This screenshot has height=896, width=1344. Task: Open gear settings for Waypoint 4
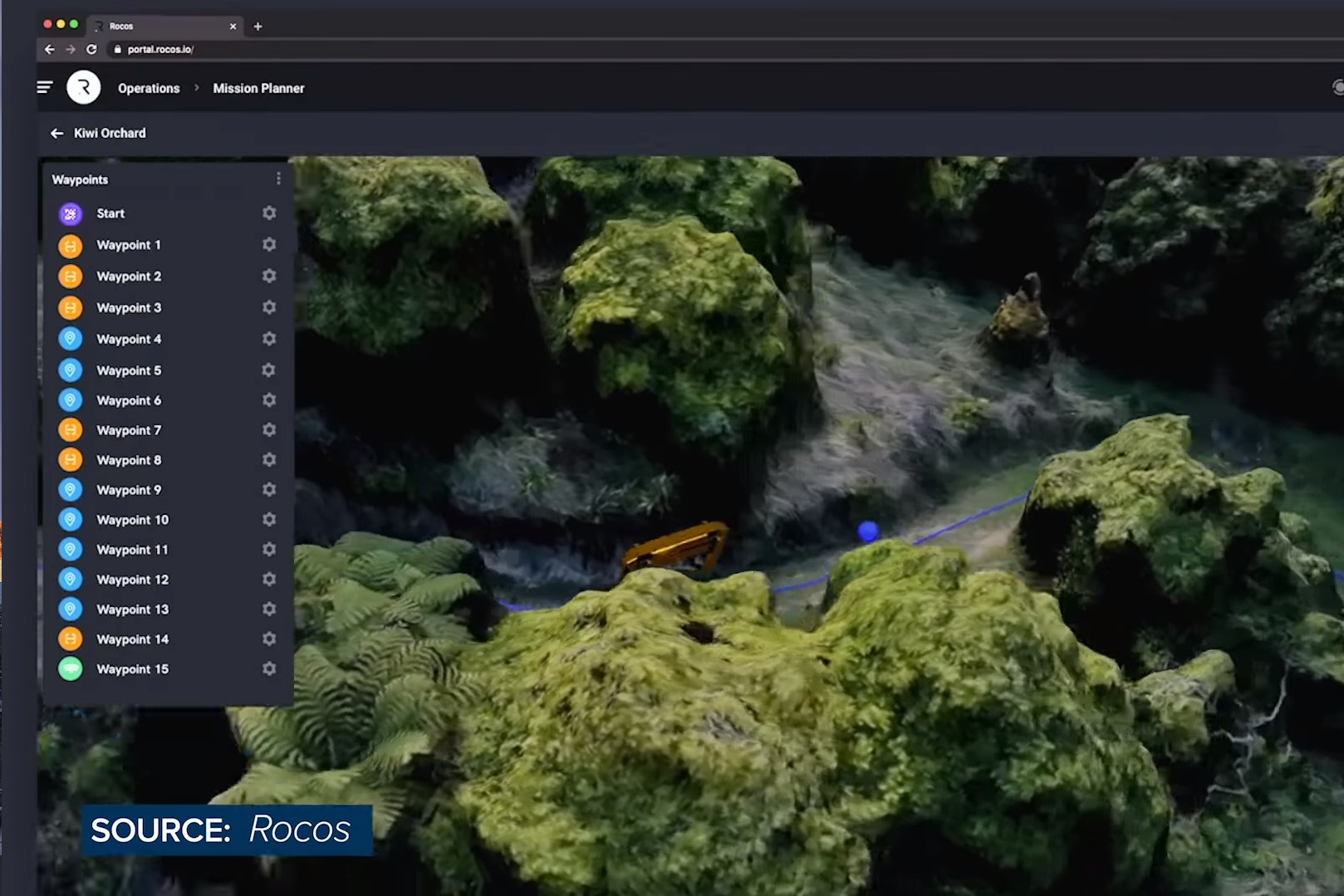(x=269, y=339)
